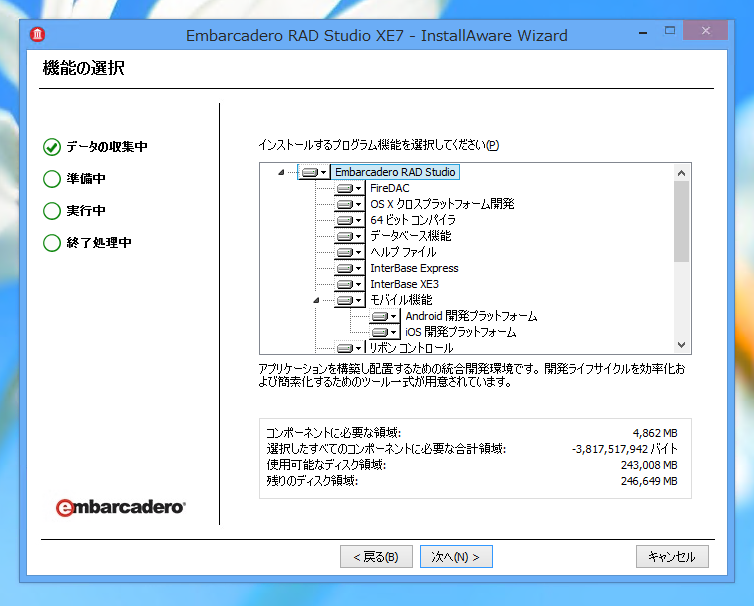Screen dimensions: 754x606
Task: Go back with the 戻る(B) button
Action: click(376, 556)
